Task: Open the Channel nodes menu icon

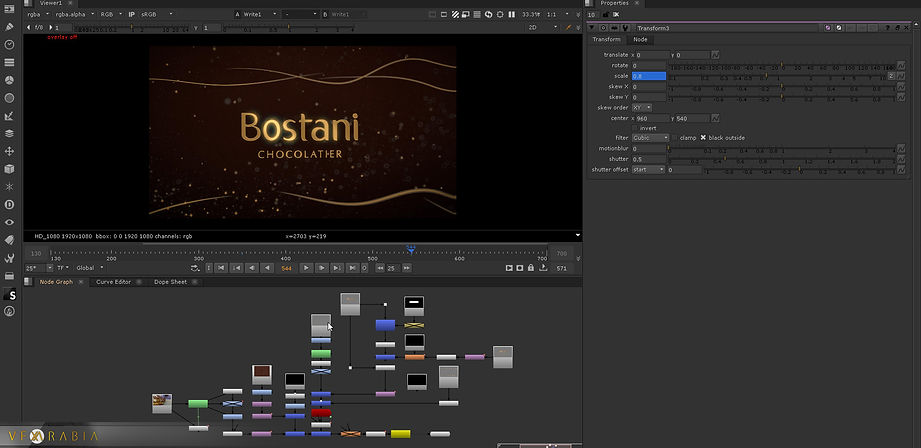Action: [9, 62]
